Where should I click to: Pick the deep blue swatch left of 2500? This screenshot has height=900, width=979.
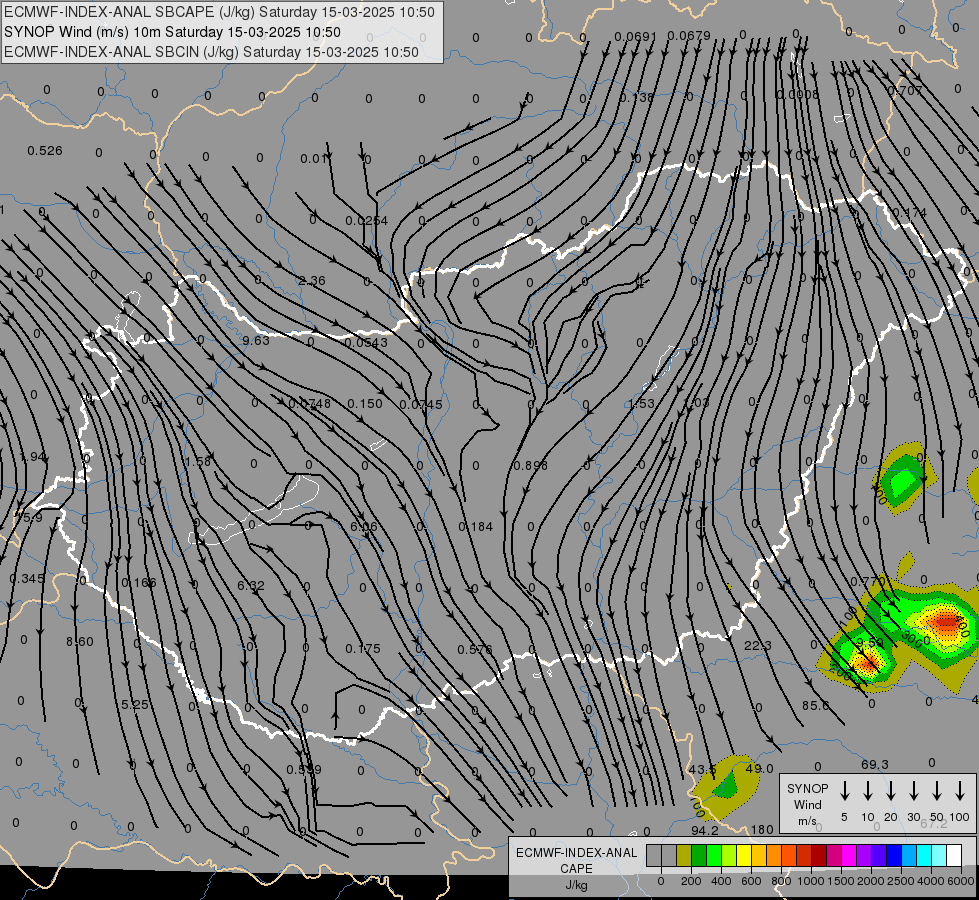(893, 856)
